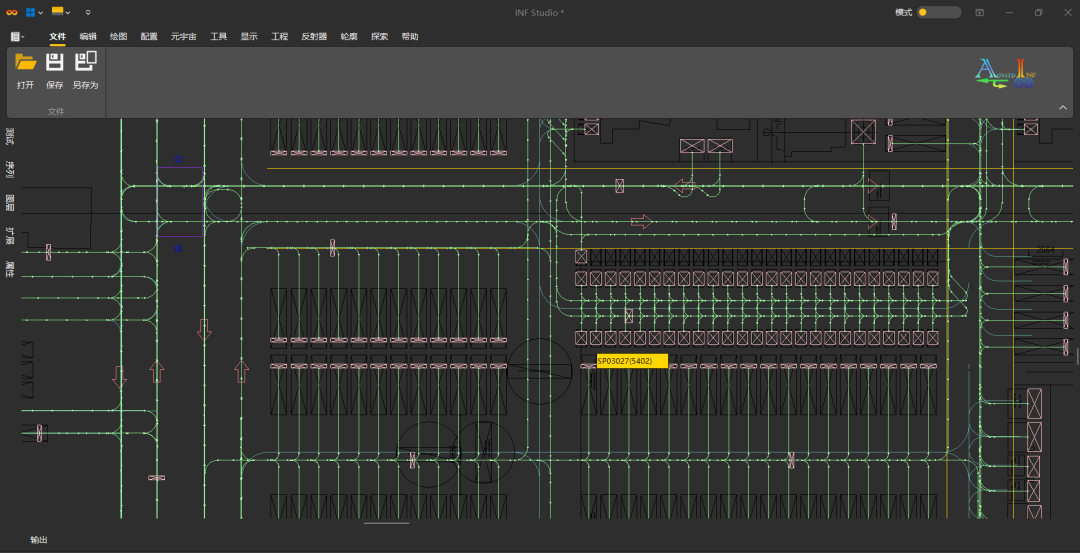Open the 属性 (Properties) side panel
The image size is (1080, 553).
coord(9,269)
